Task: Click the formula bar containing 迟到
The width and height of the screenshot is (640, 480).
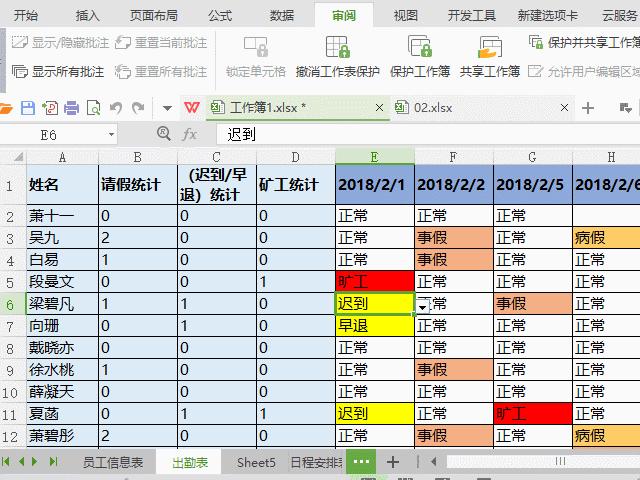Action: click(428, 134)
